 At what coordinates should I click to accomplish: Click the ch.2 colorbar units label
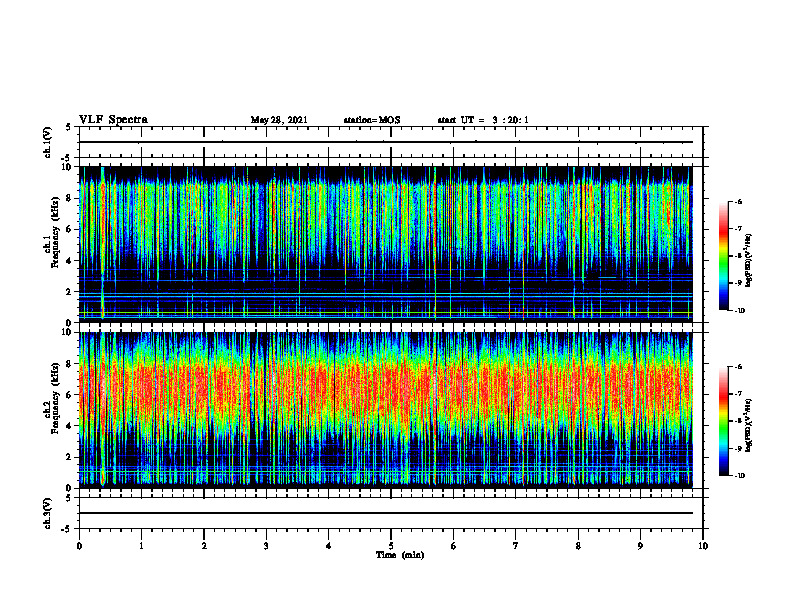(749, 426)
